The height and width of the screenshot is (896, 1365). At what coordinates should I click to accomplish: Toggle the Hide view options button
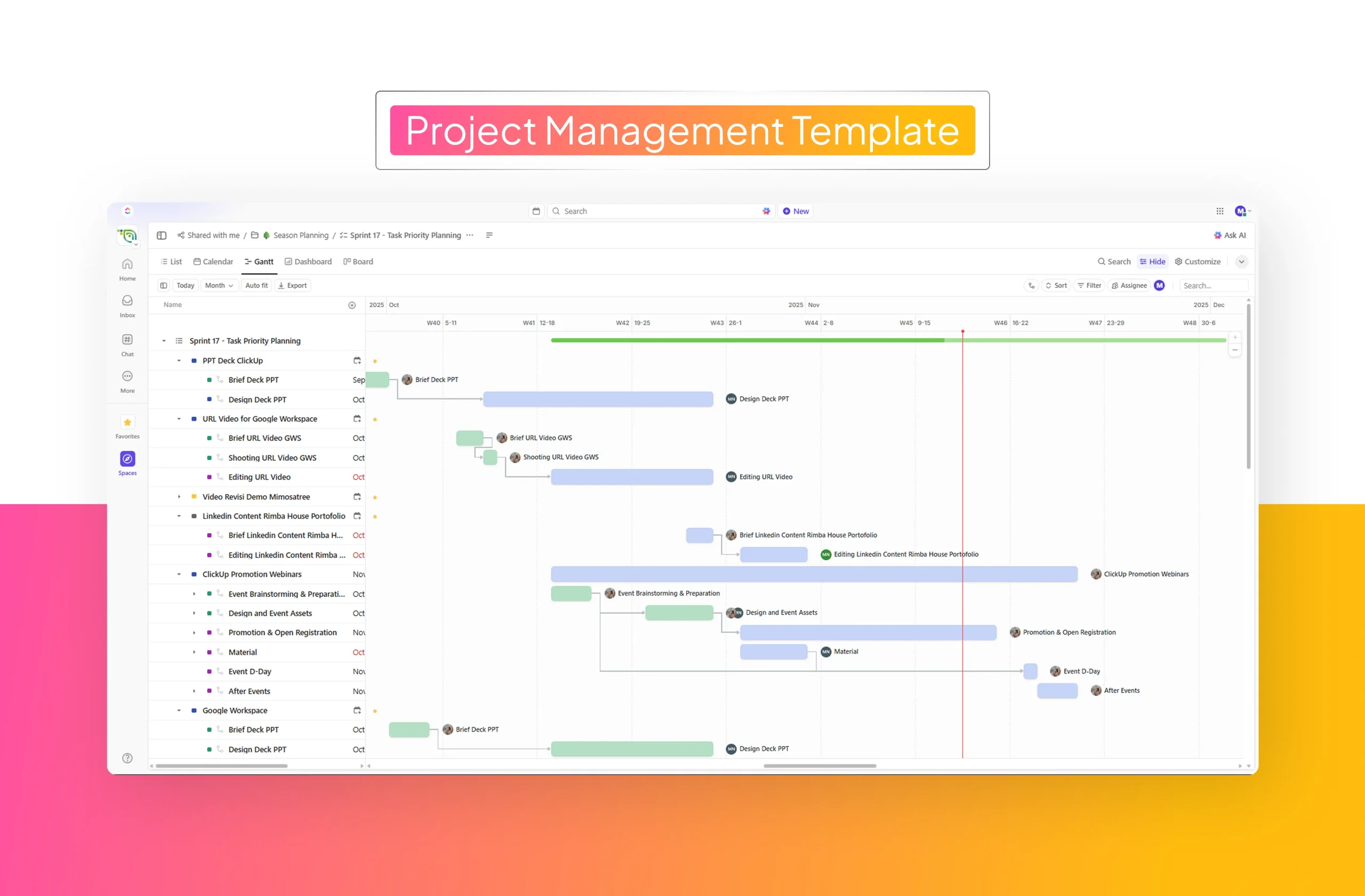[x=1152, y=261]
